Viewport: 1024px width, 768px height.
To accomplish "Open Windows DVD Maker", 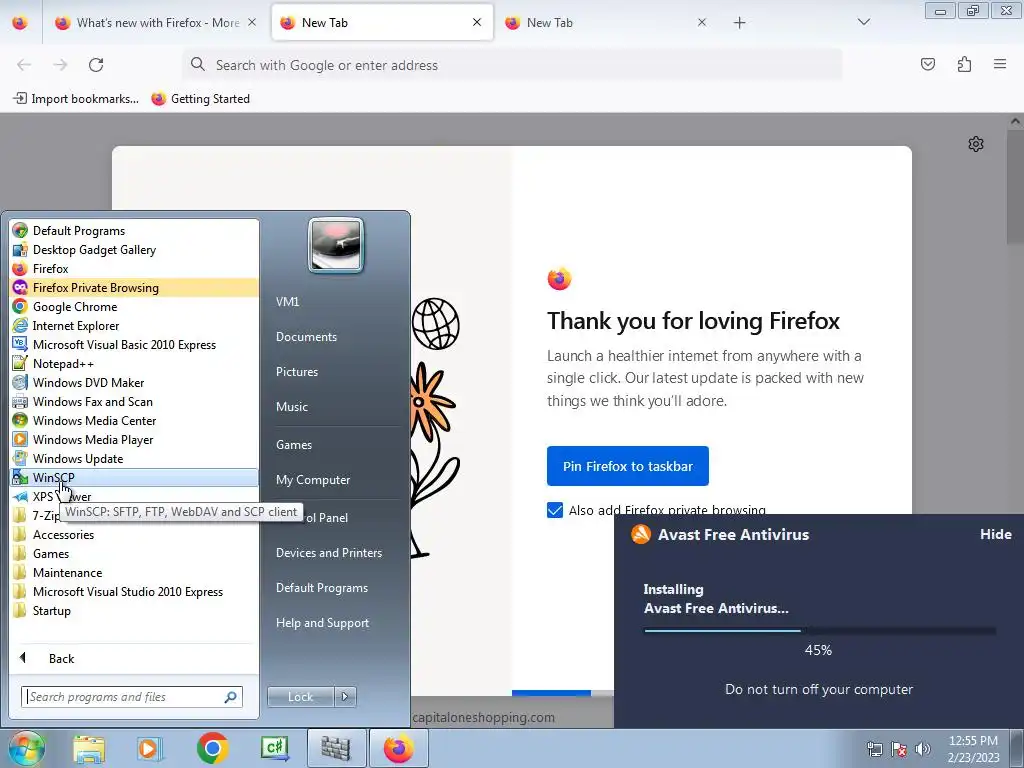I will click(x=134, y=383).
